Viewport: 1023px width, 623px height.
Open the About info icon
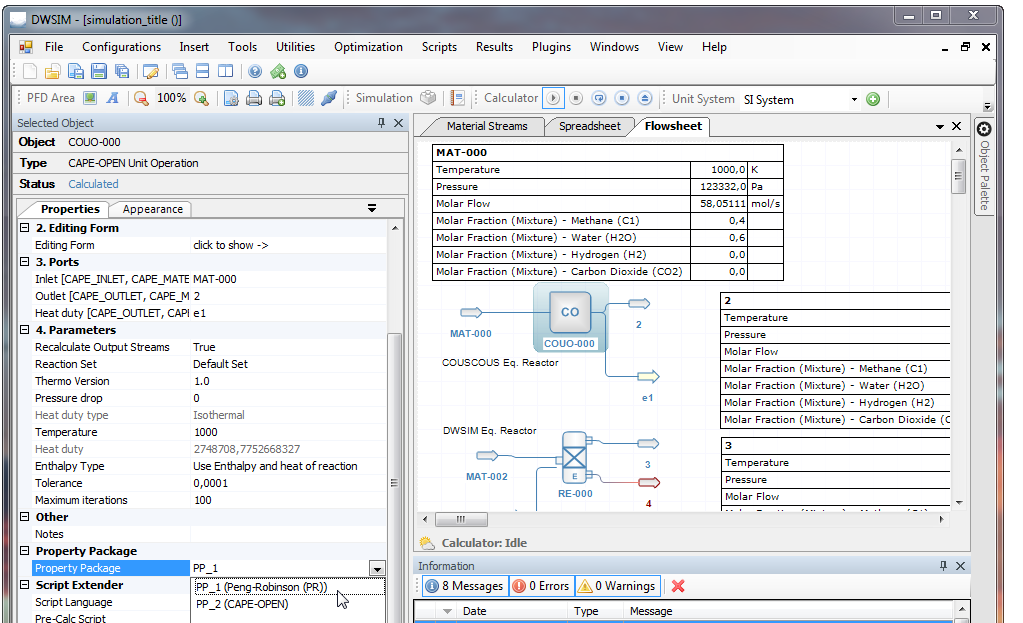coord(301,71)
